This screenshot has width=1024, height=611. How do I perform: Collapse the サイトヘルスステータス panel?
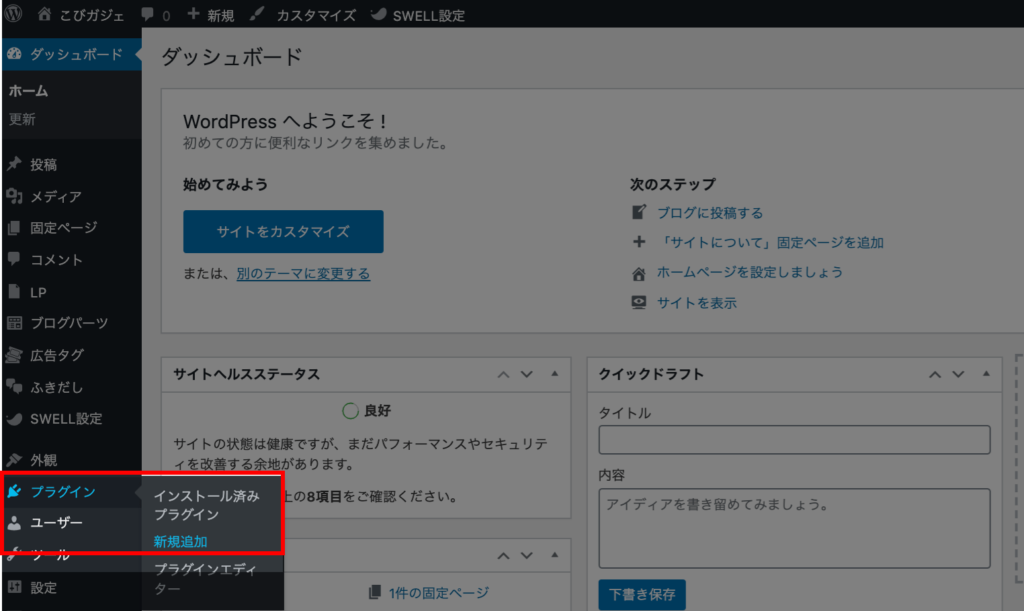click(x=554, y=374)
